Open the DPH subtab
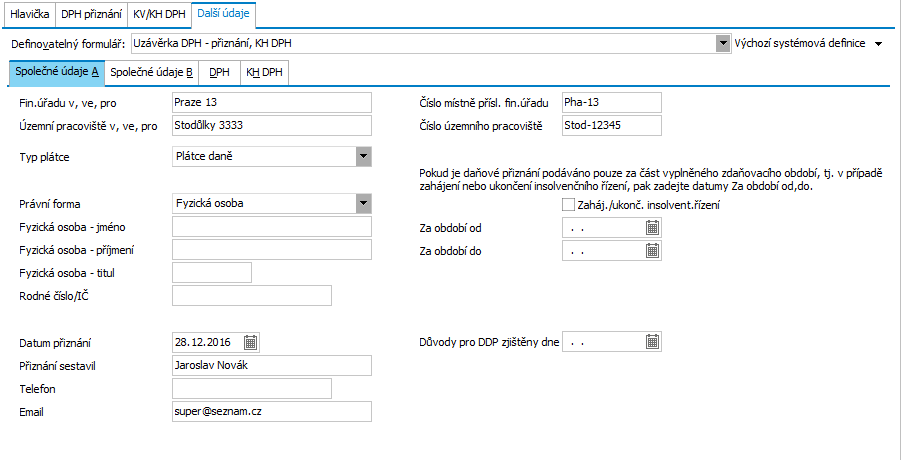Viewport: 902px width, 460px height. (x=219, y=72)
